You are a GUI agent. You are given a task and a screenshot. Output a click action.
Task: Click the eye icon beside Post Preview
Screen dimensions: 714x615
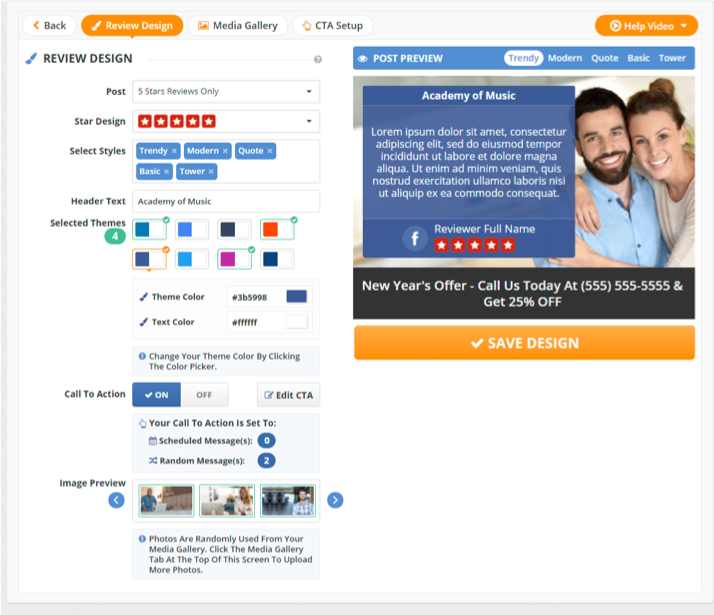[362, 59]
